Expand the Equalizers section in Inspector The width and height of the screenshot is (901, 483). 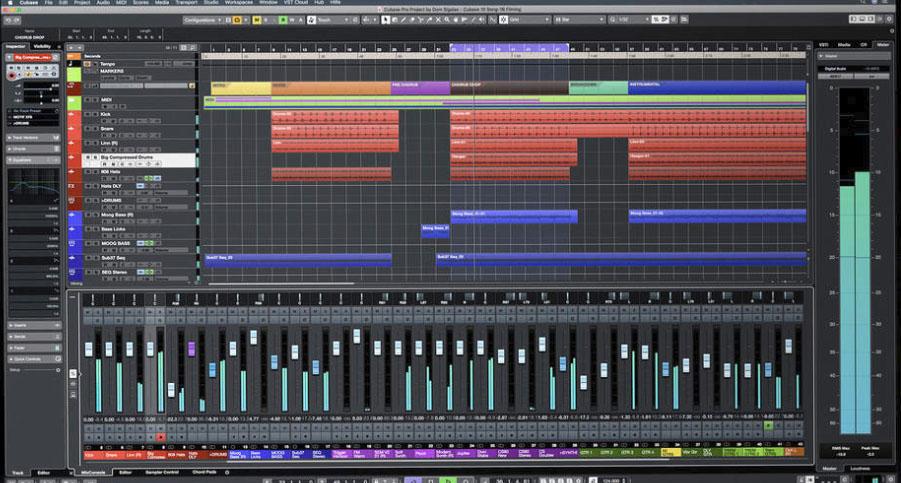click(22, 158)
